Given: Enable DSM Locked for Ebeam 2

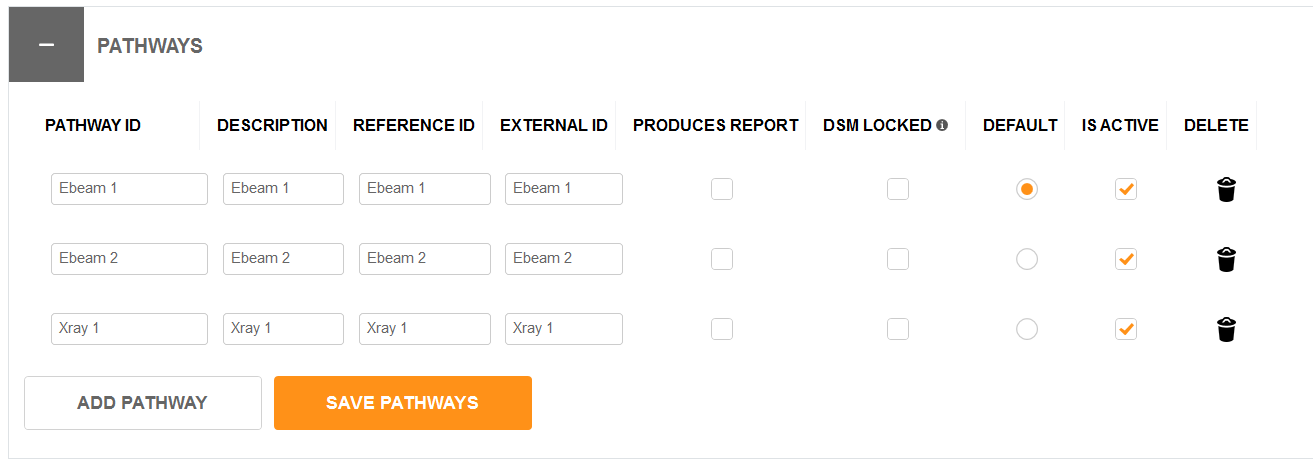Looking at the screenshot, I should pyautogui.click(x=898, y=259).
